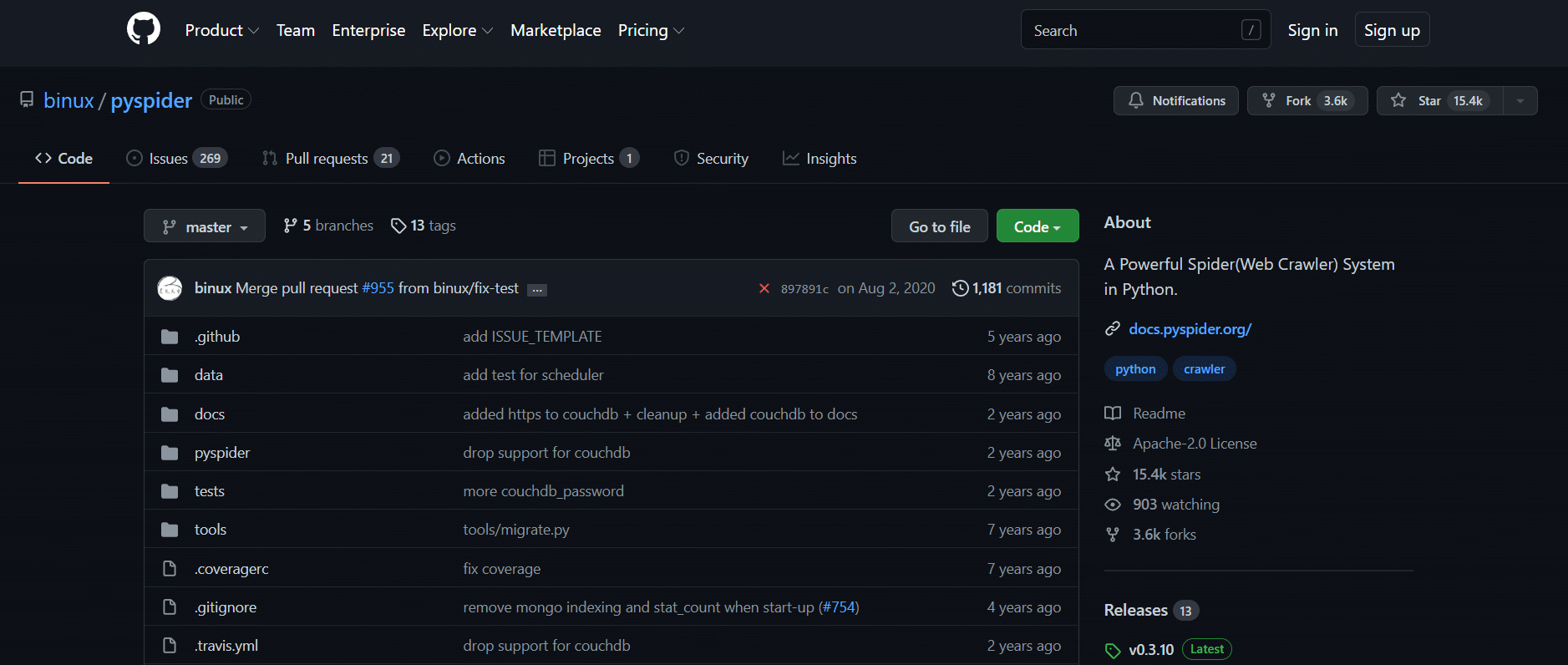The width and height of the screenshot is (1568, 665).
Task: Open the Pull requests tab
Action: [x=331, y=158]
